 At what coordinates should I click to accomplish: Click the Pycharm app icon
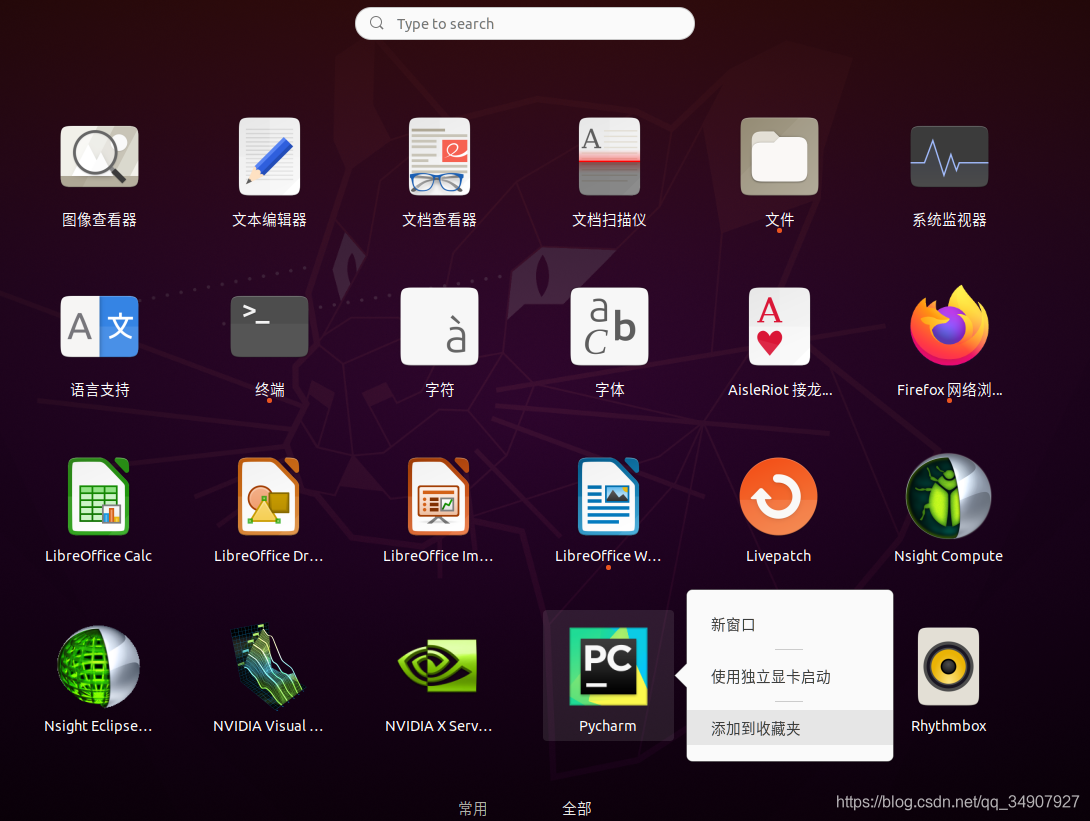click(x=608, y=666)
